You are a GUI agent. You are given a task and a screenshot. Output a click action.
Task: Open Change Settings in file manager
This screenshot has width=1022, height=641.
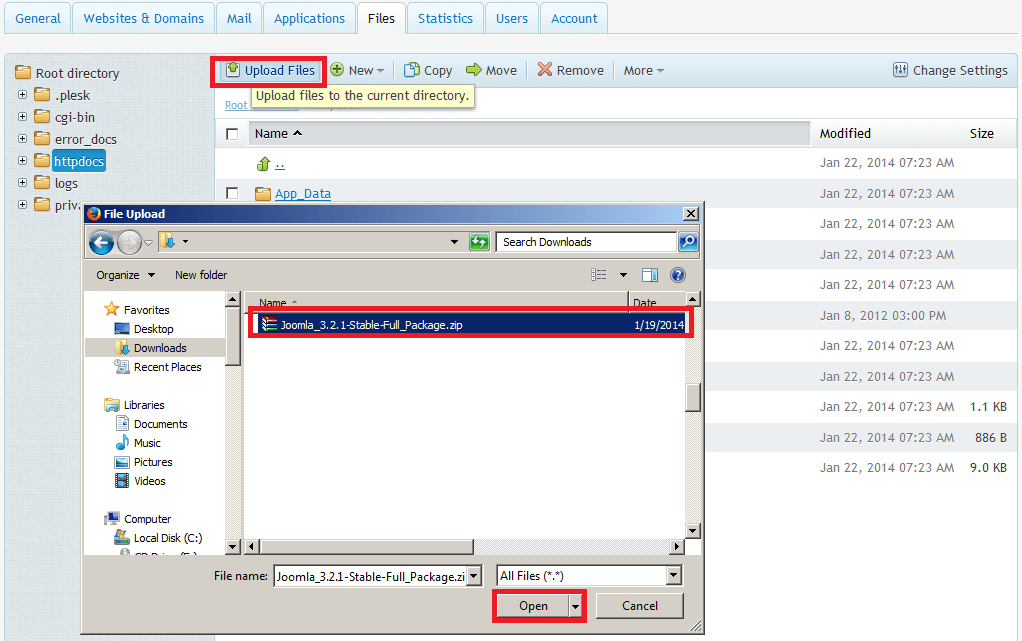(x=949, y=70)
